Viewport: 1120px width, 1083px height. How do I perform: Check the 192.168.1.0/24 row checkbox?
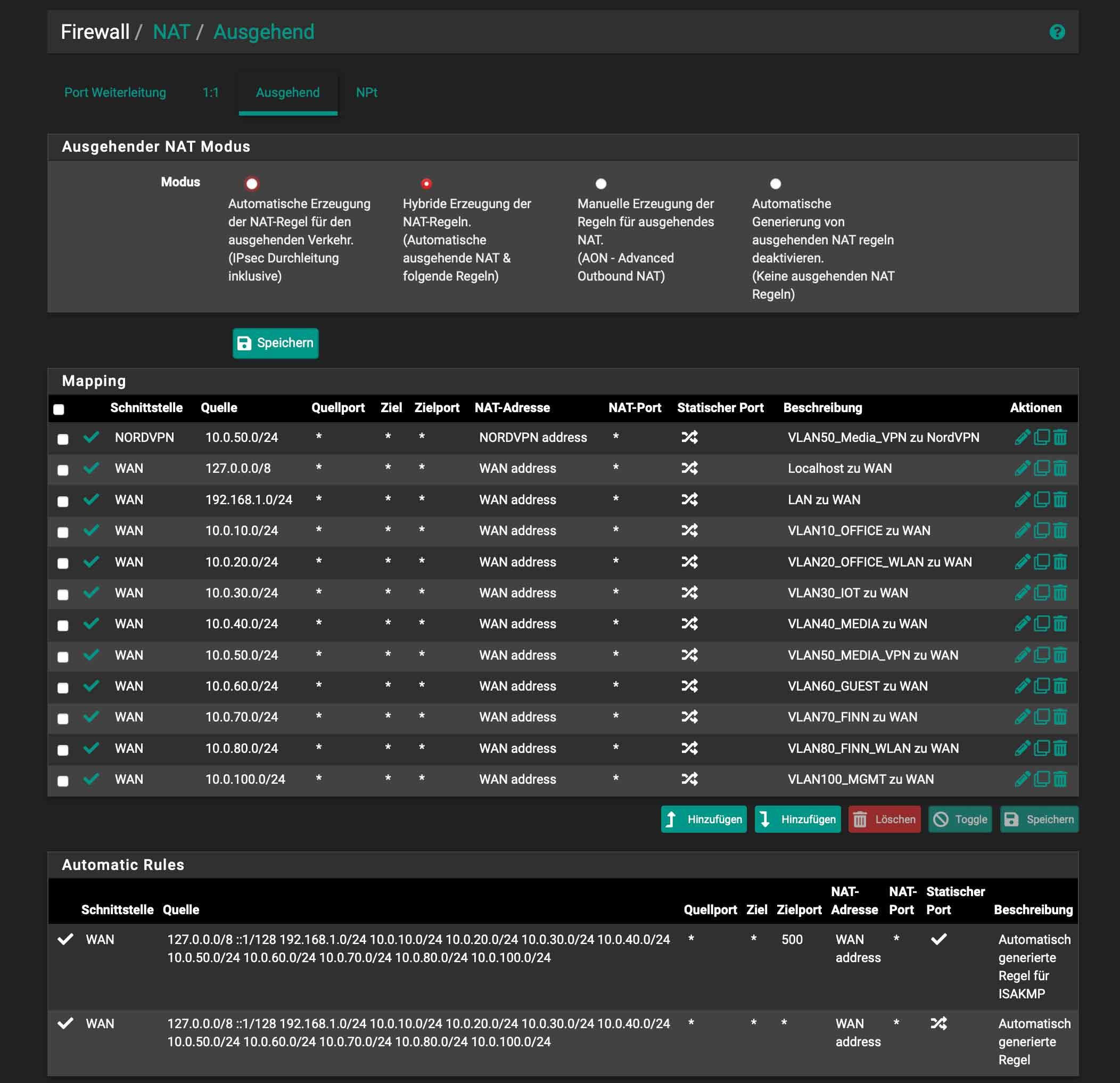coord(63,501)
